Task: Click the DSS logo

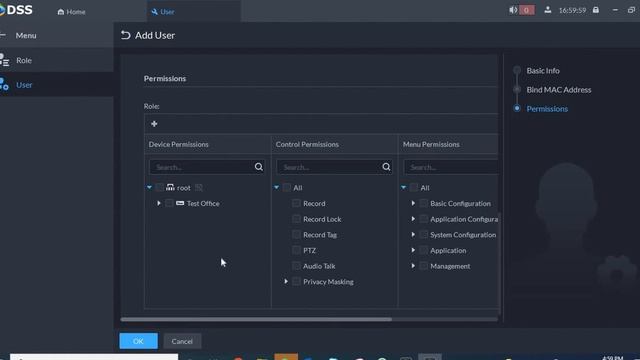Action: click(16, 10)
